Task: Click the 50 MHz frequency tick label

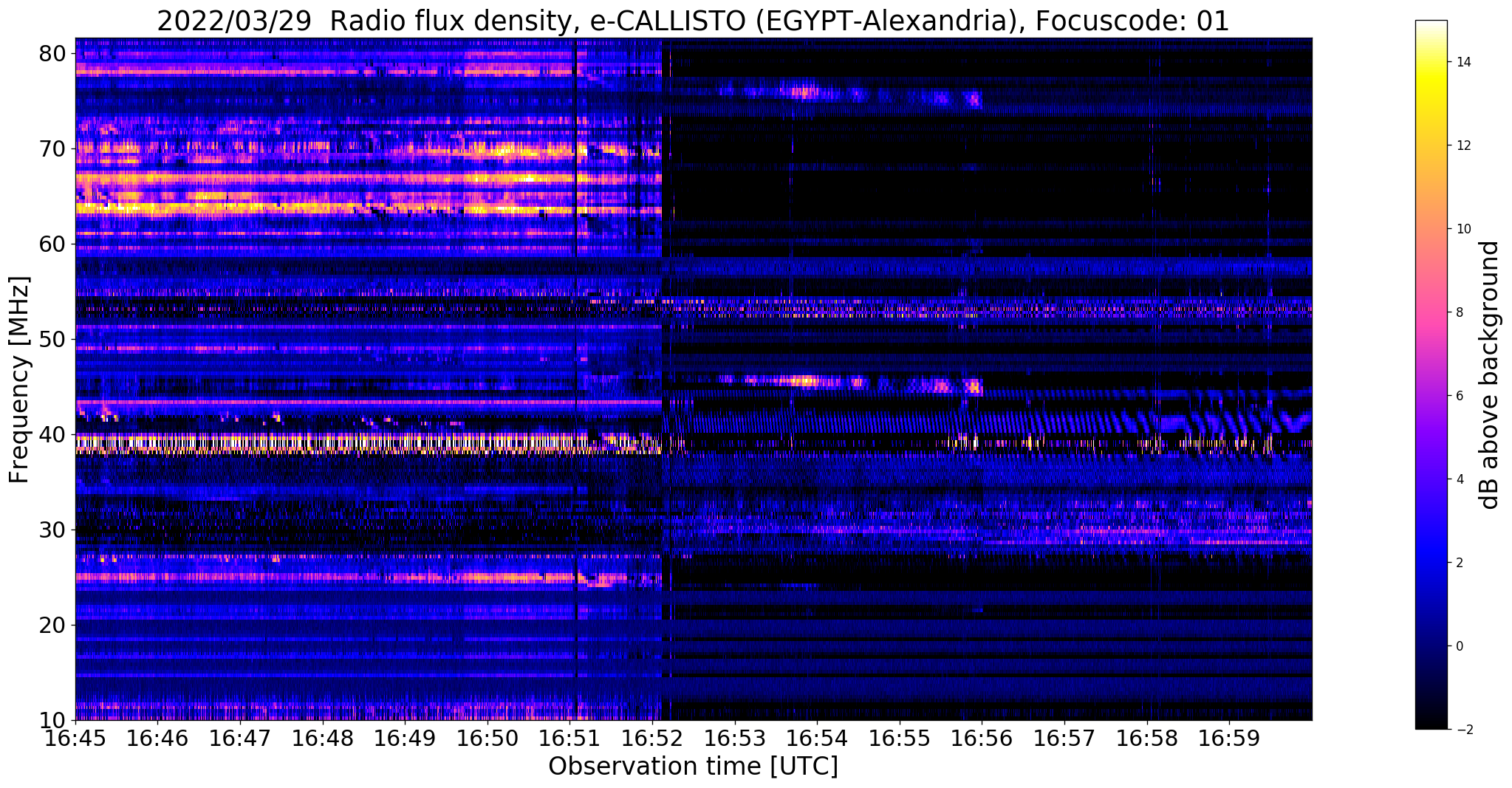Action: [54, 339]
